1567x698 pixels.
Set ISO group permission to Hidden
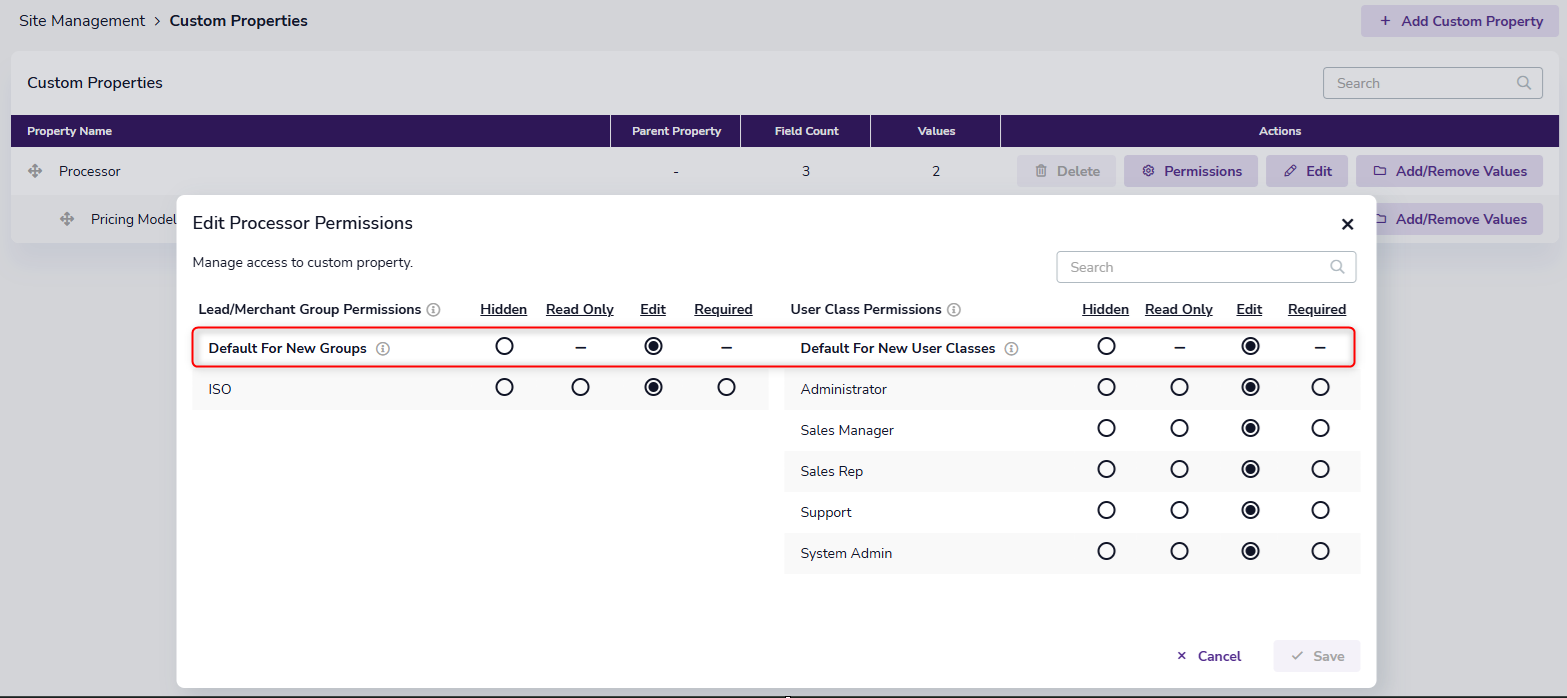504,387
